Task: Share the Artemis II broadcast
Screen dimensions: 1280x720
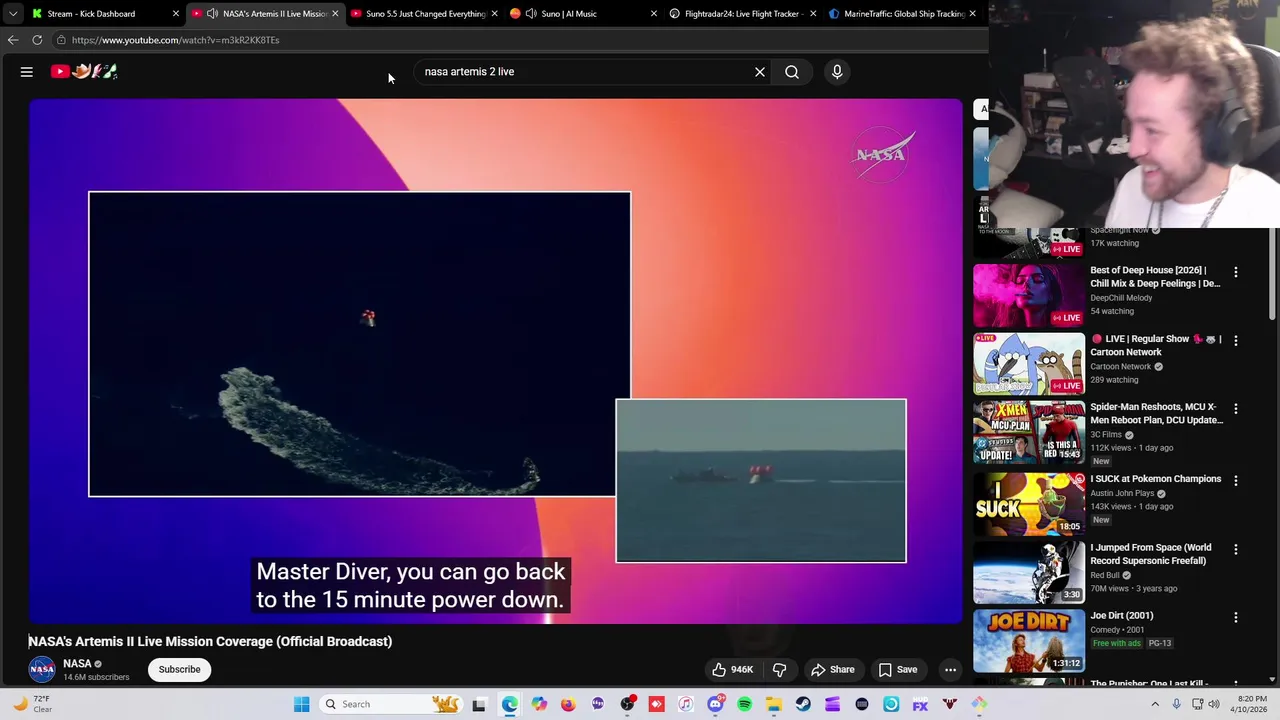Action: [832, 670]
